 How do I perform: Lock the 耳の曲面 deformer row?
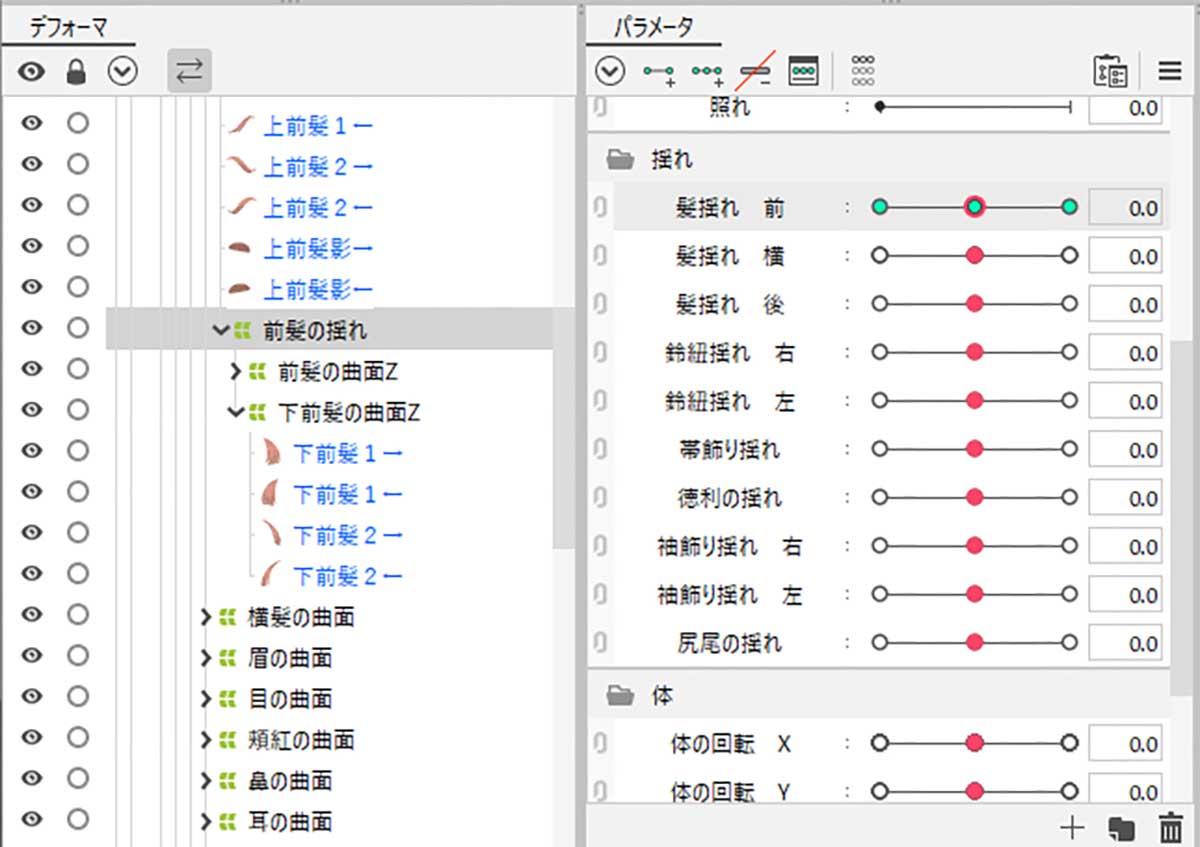click(x=77, y=821)
